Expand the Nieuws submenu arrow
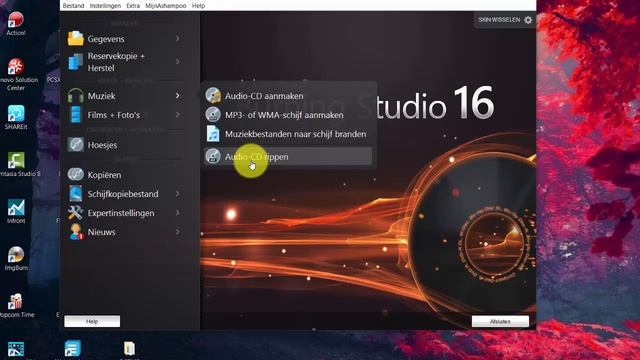Screen dimensions: 640x360 coord(178,232)
